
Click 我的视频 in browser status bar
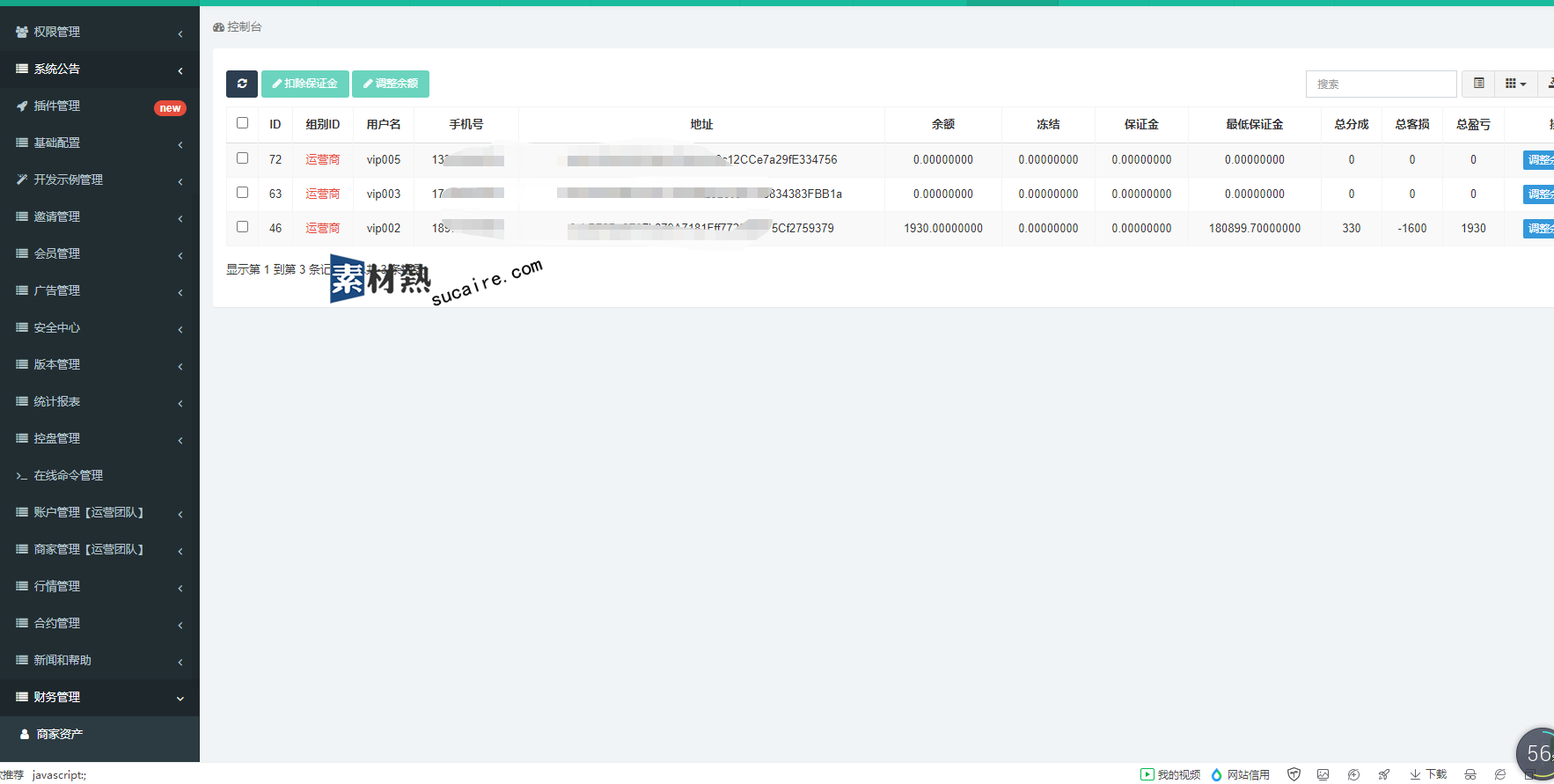tap(1170, 774)
